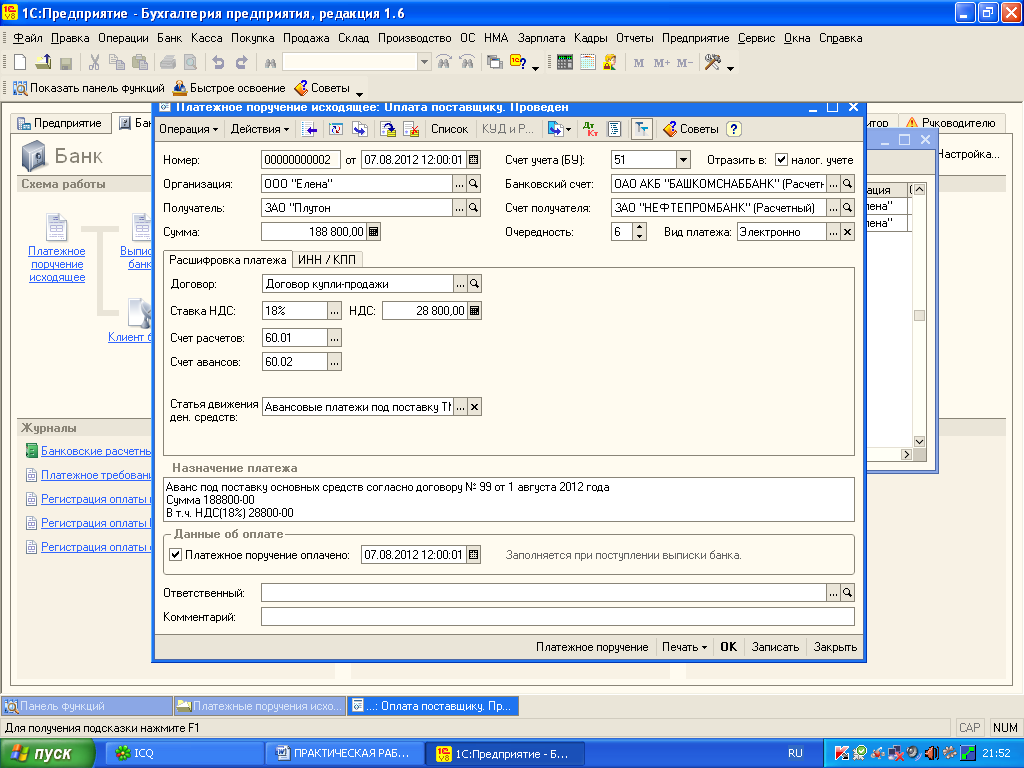Expand the search combo box dropdown arrow
This screenshot has width=1024, height=768.
tap(424, 63)
